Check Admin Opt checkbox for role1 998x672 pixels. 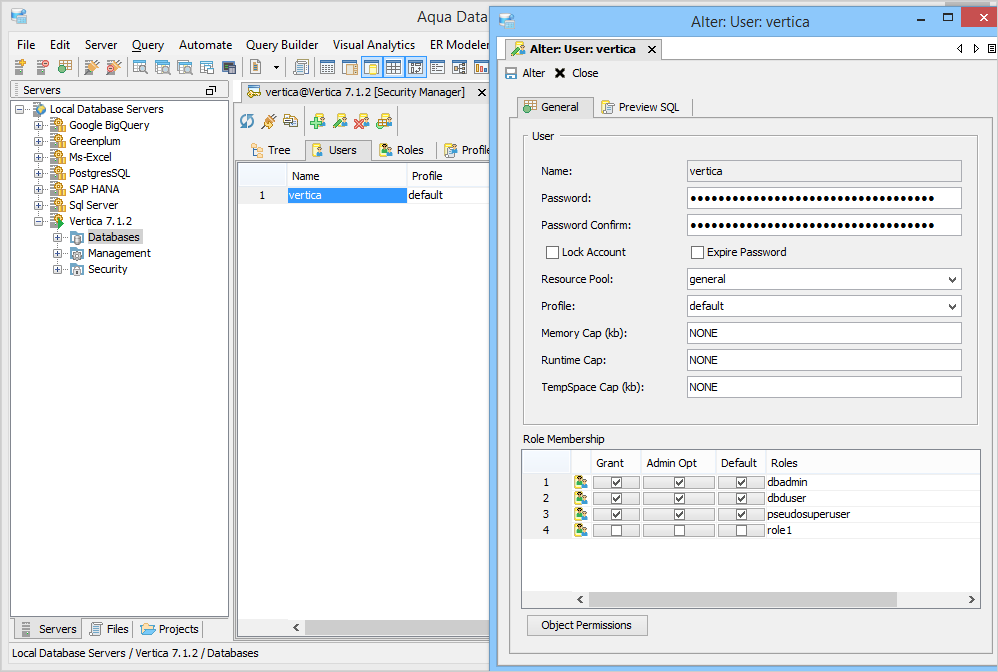coord(679,530)
